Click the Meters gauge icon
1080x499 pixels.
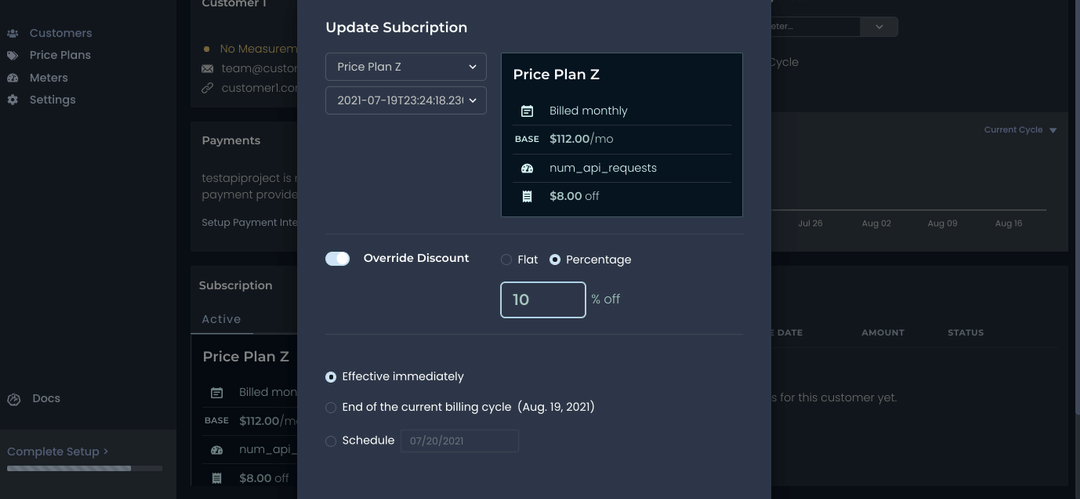point(13,78)
